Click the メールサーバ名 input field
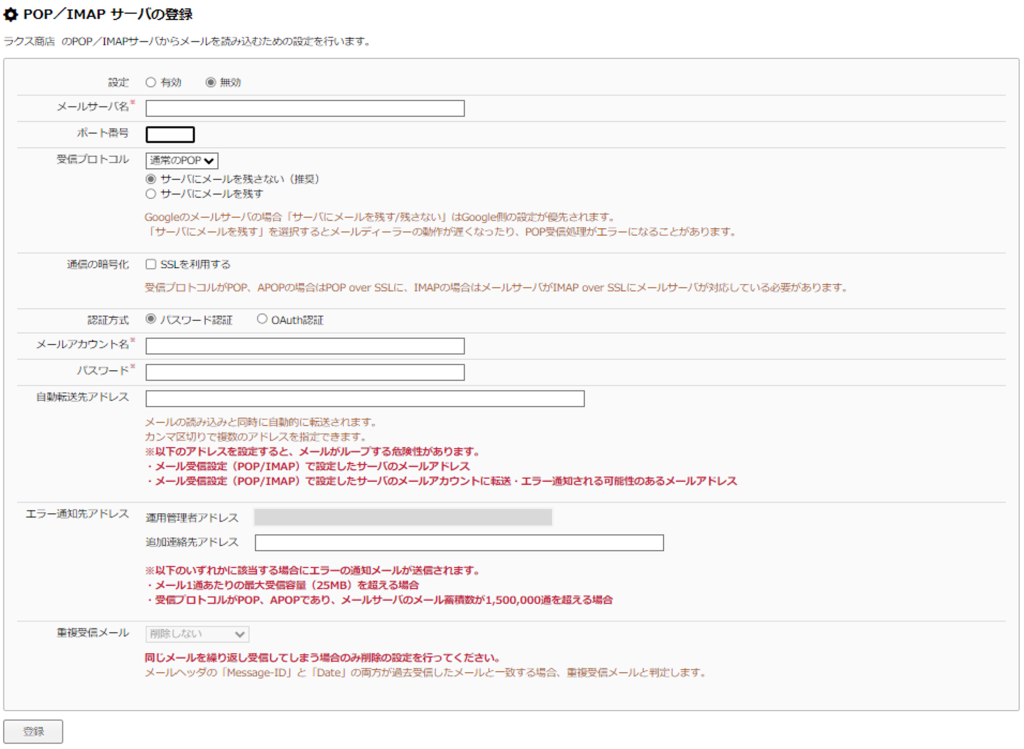The height and width of the screenshot is (749, 1024). click(x=305, y=108)
